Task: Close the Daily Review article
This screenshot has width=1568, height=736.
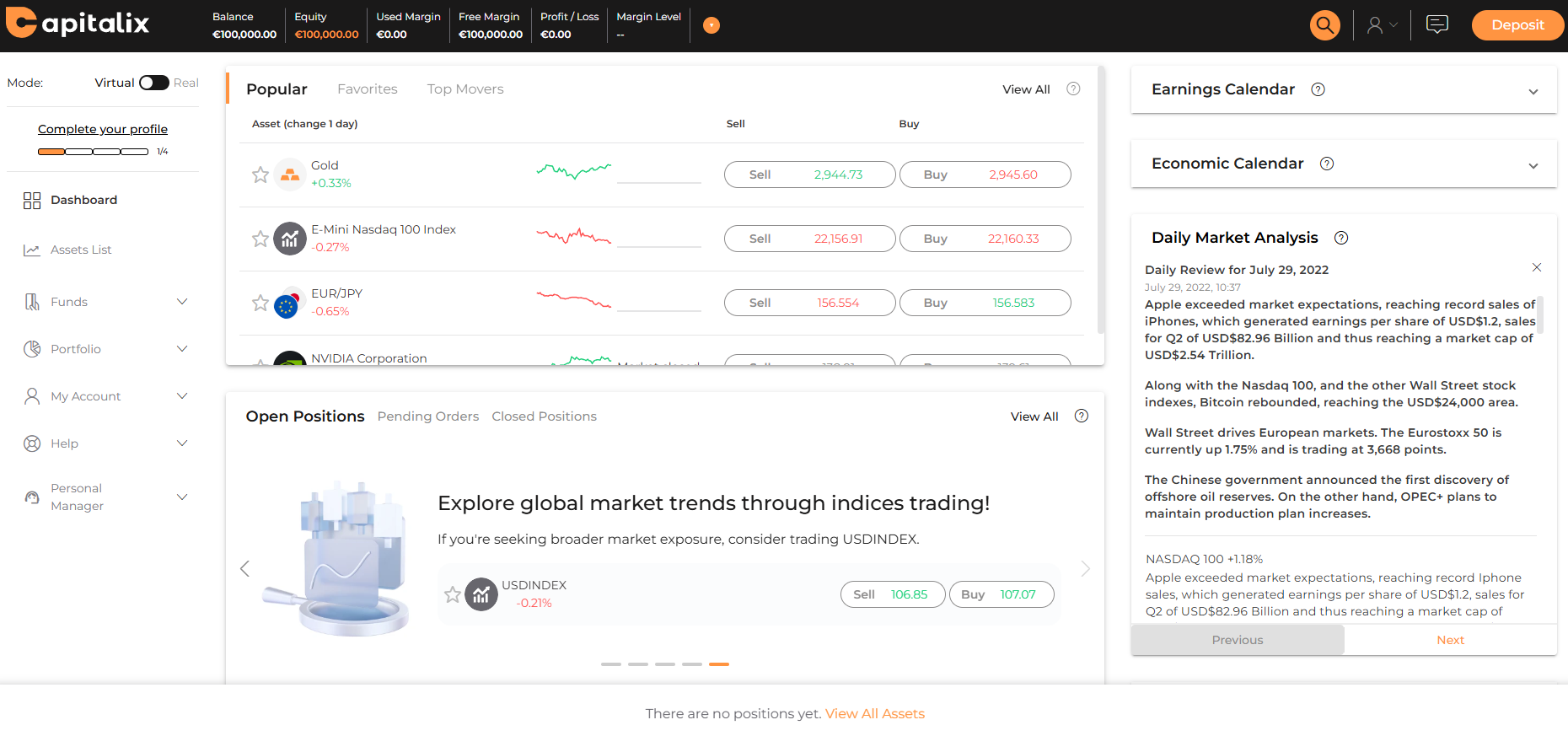Action: (x=1537, y=267)
